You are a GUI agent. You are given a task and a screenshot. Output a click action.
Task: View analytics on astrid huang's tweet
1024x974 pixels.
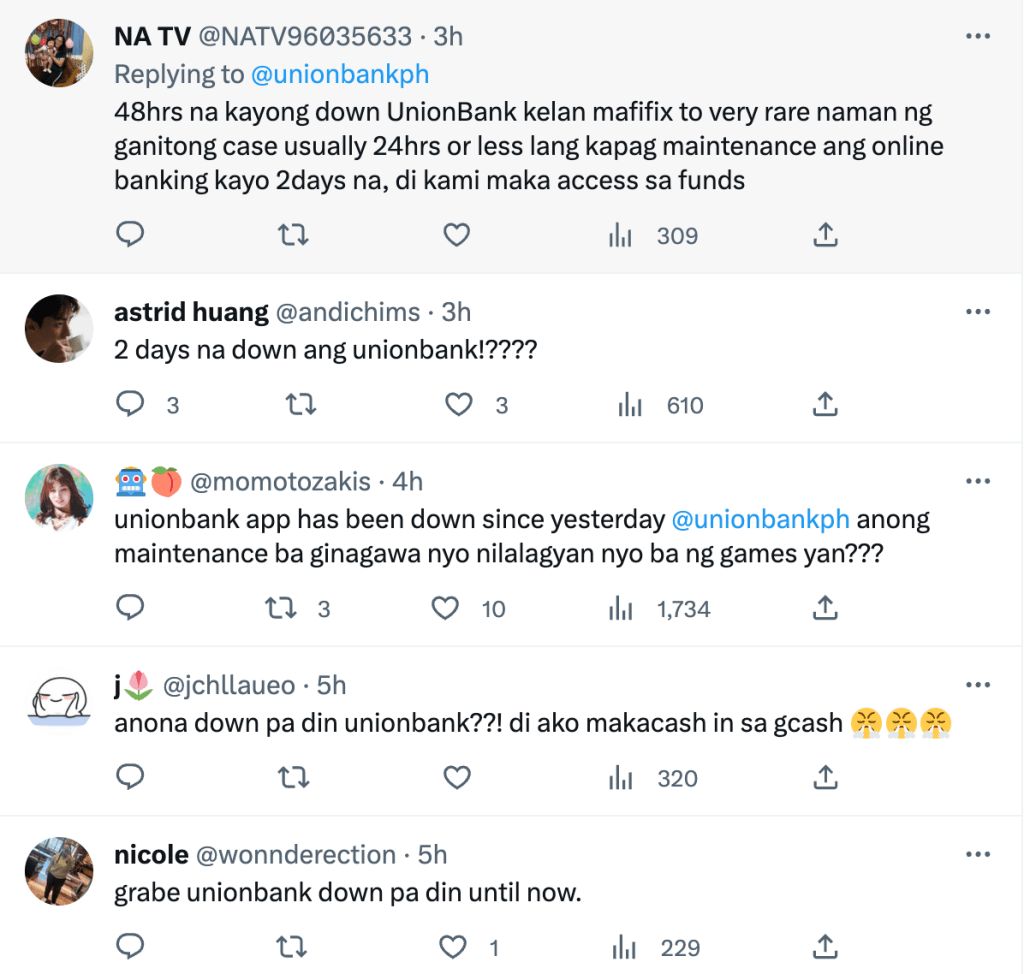pyautogui.click(x=629, y=405)
